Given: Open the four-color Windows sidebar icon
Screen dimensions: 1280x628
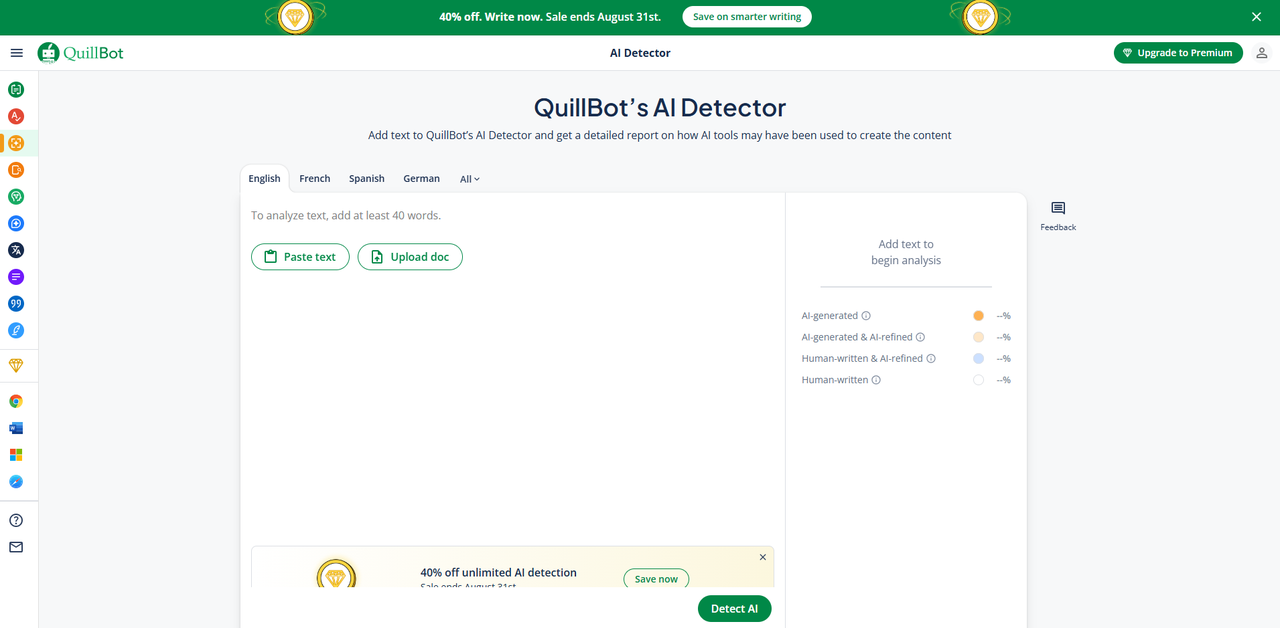Looking at the screenshot, I should pos(16,455).
